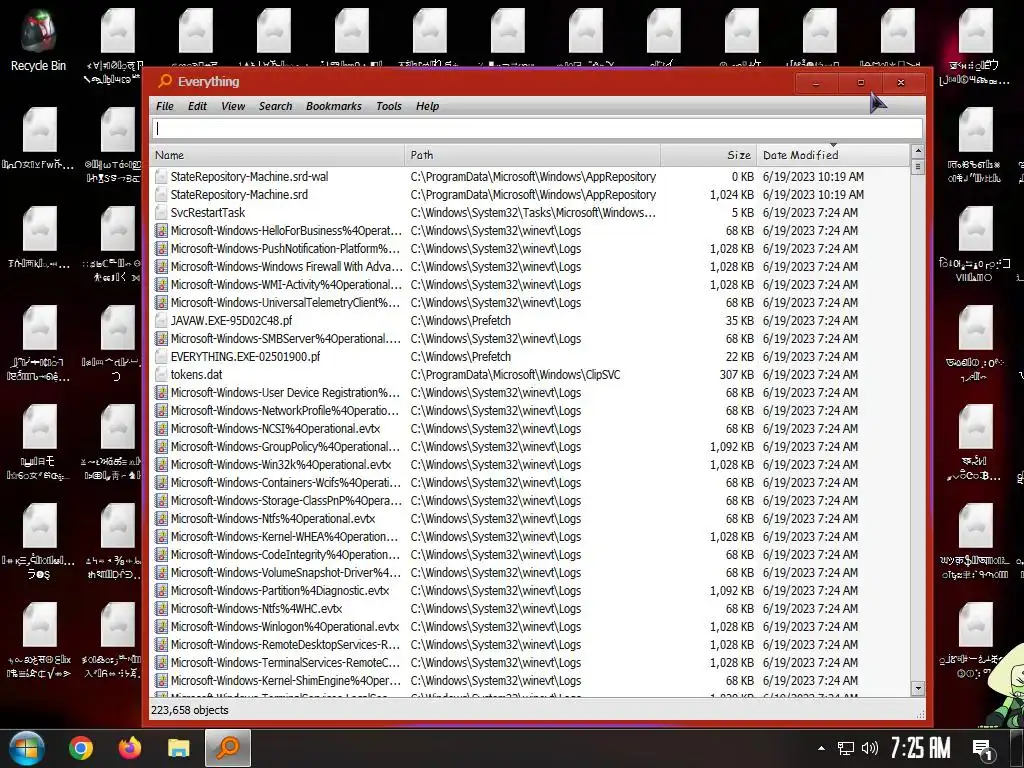Click scrollbar up arrow in results list
This screenshot has height=768, width=1024.
tap(918, 152)
